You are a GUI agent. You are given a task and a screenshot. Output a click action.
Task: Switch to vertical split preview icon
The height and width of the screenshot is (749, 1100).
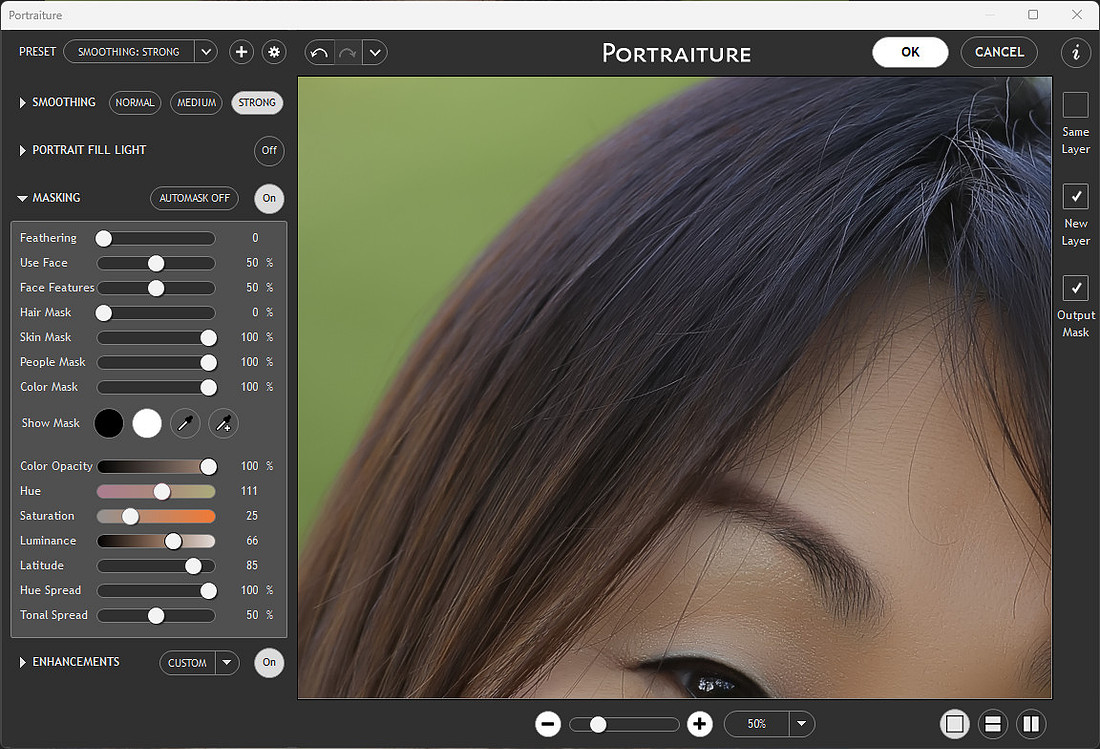[x=1031, y=724]
